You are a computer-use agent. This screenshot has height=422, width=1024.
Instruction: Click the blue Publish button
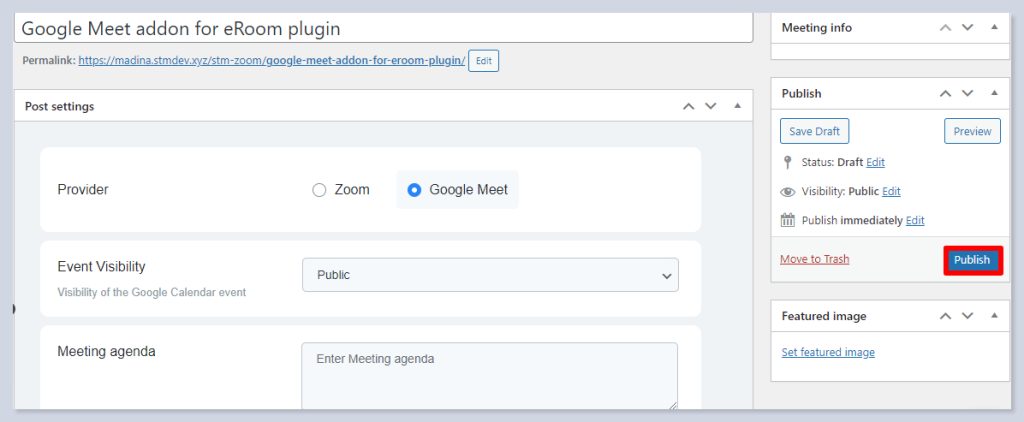pos(971,260)
